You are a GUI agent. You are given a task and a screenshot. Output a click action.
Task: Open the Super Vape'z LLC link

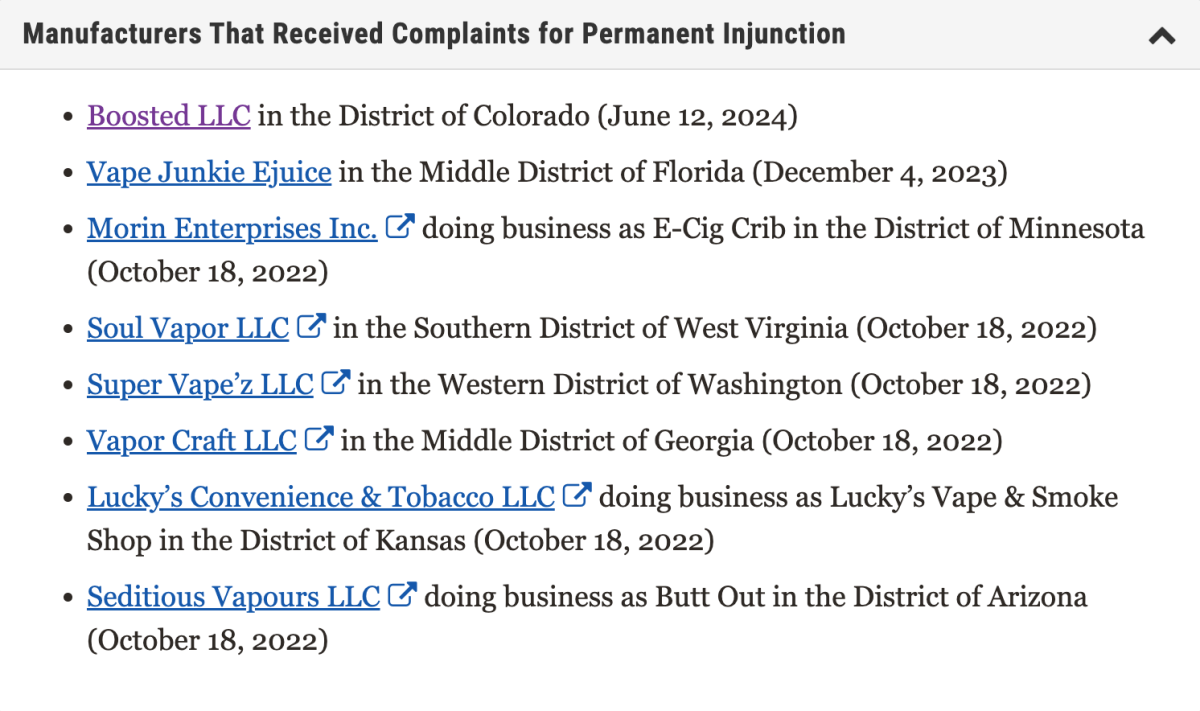point(200,384)
